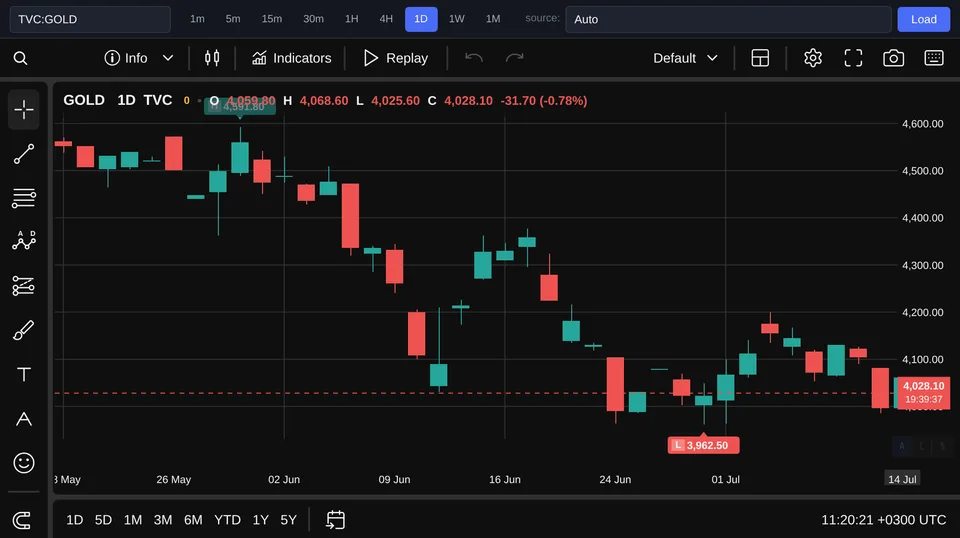Image resolution: width=960 pixels, height=538 pixels.
Task: Open chart settings gear
Action: (x=812, y=58)
